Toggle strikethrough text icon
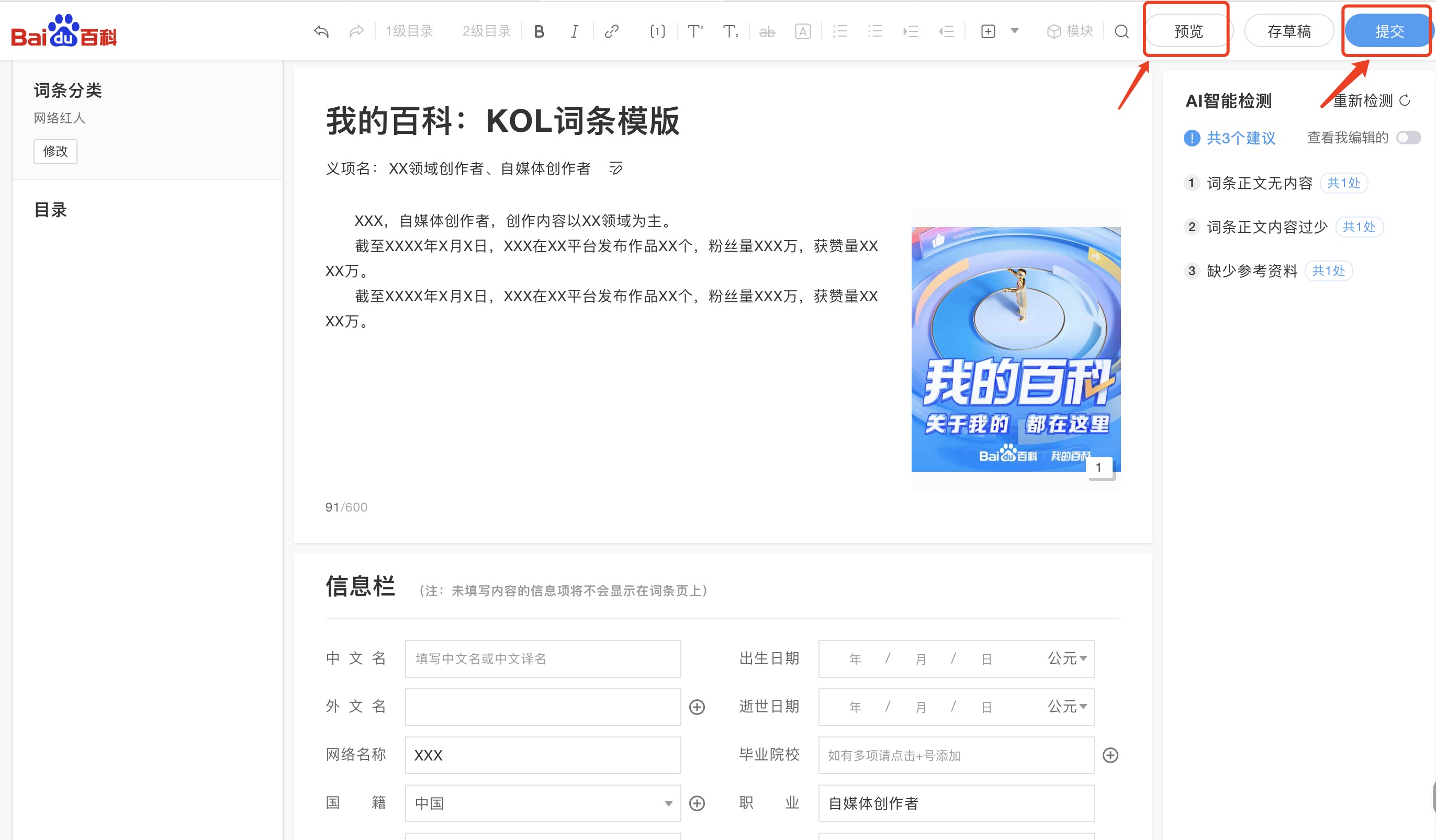 pos(767,32)
